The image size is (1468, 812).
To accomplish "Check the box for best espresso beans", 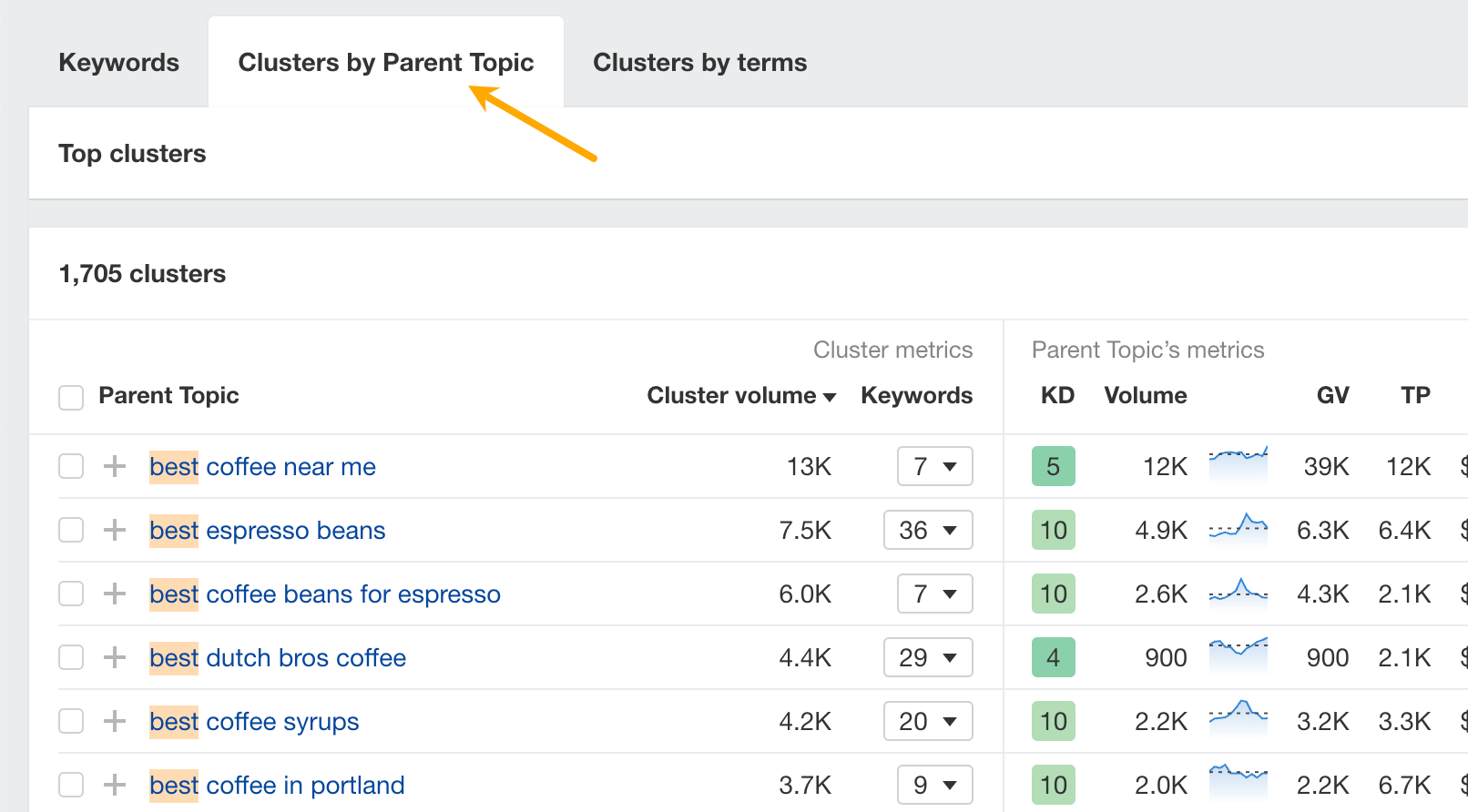I will (x=71, y=531).
